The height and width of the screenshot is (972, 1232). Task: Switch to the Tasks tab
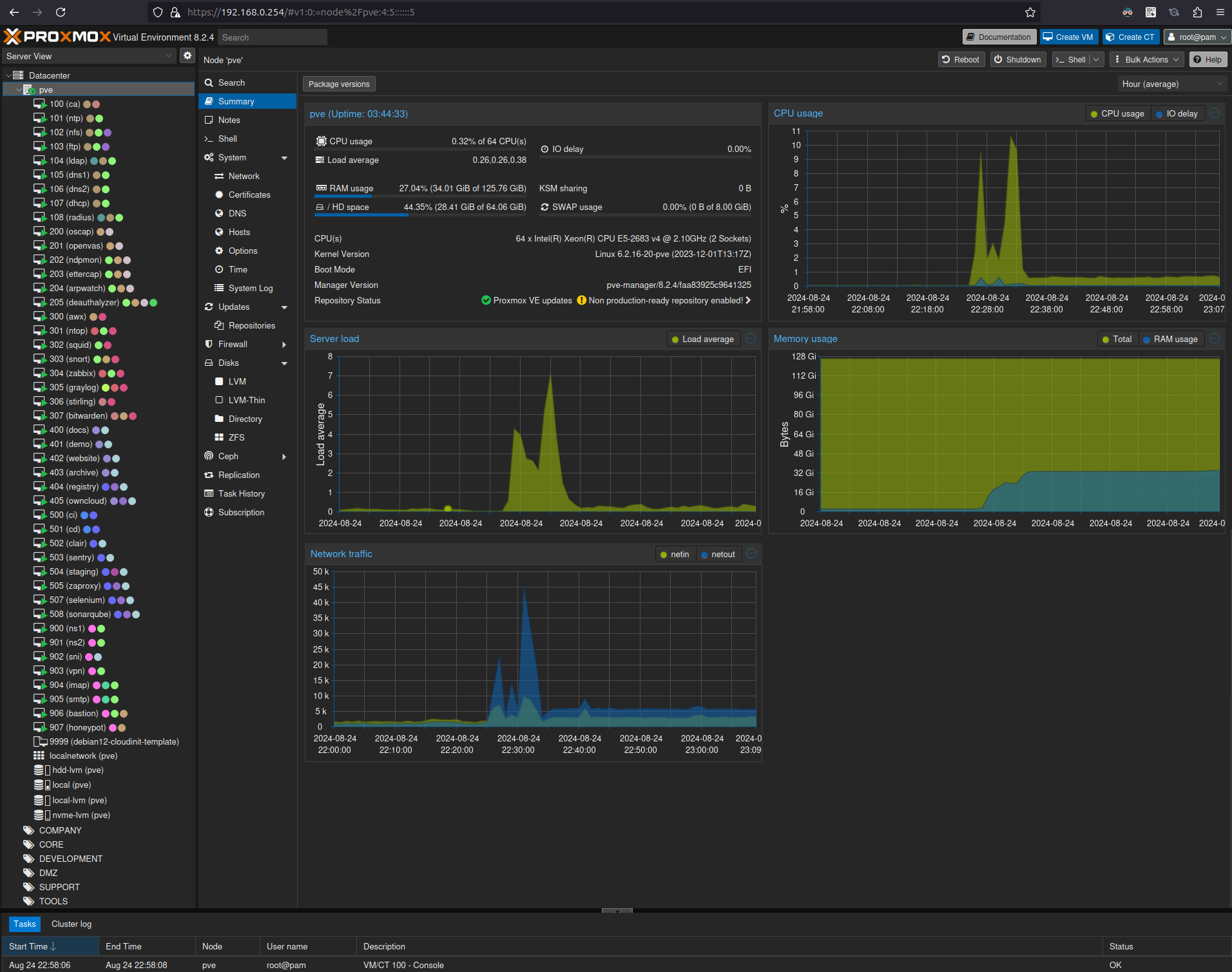pos(24,924)
